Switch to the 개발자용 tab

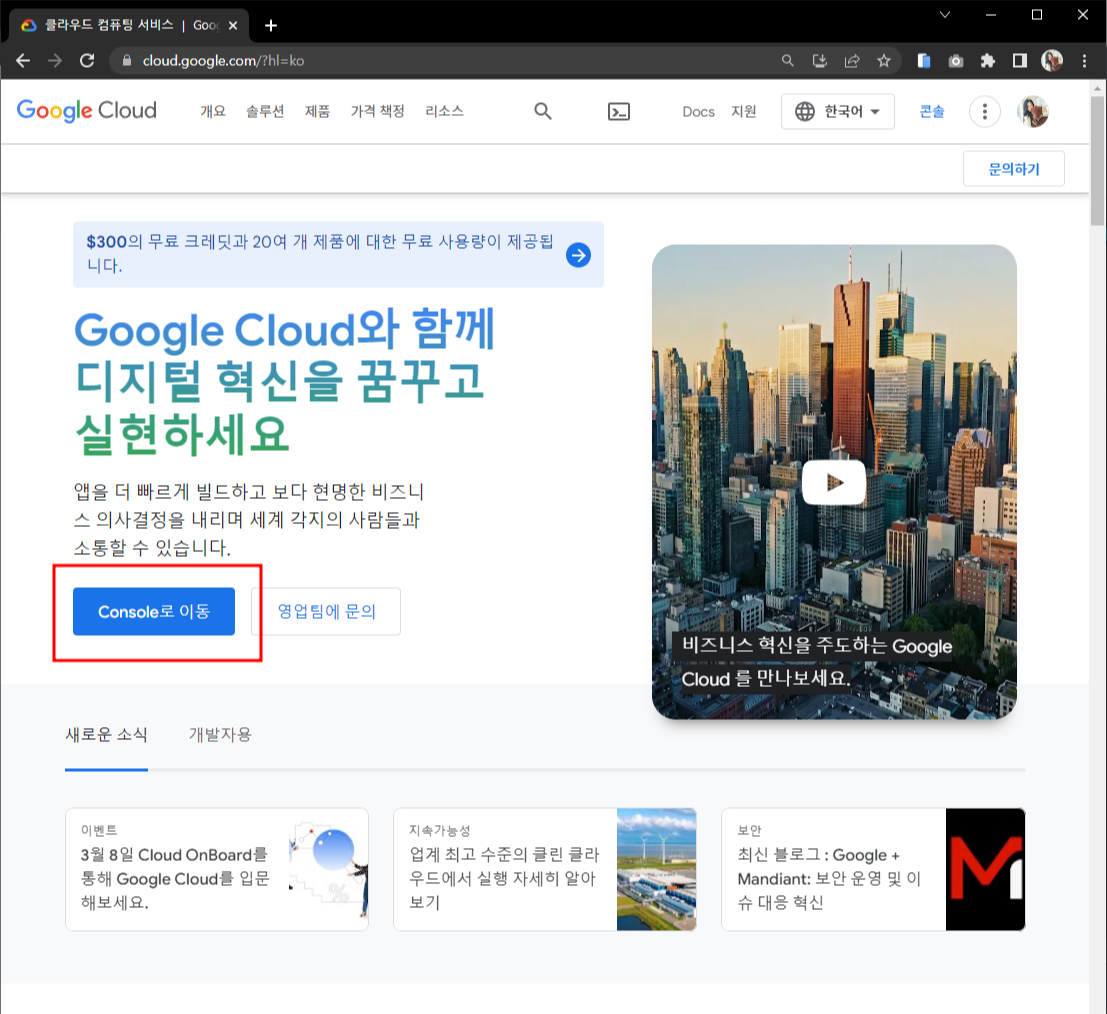tap(220, 735)
